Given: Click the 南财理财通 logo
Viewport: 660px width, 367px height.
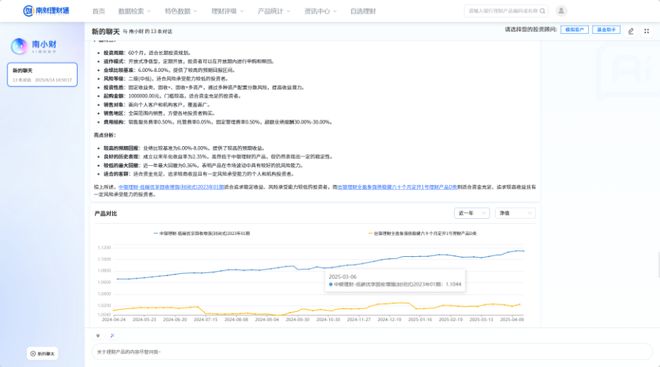Looking at the screenshot, I should 46,11.
